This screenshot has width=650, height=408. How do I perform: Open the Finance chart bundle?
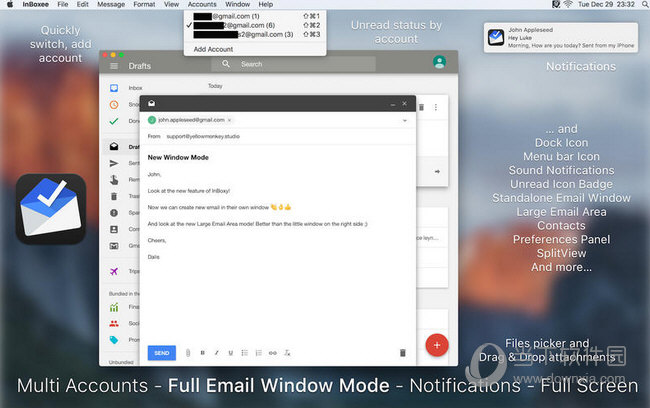114,307
